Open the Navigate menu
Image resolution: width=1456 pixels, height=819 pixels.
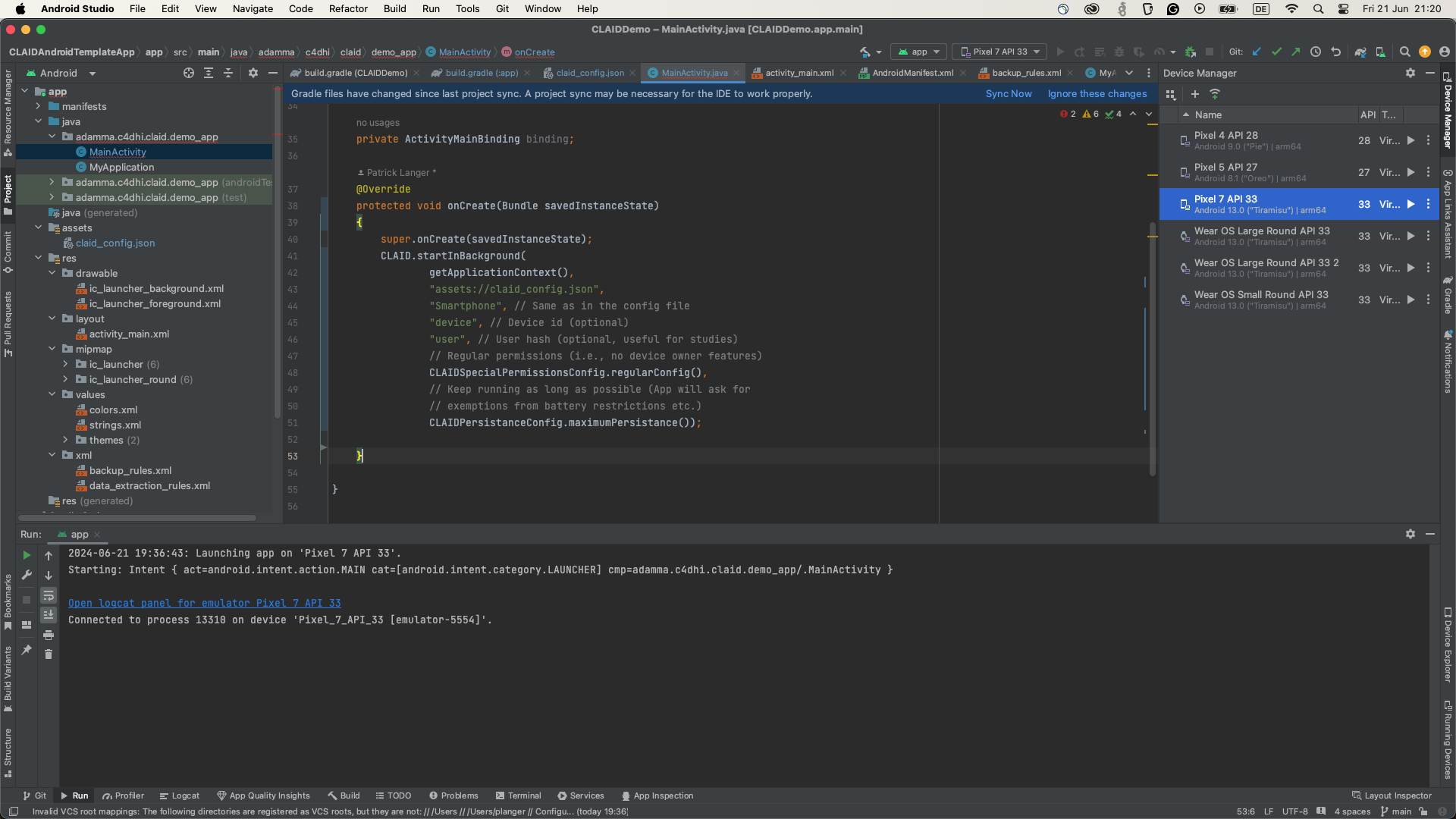click(253, 9)
